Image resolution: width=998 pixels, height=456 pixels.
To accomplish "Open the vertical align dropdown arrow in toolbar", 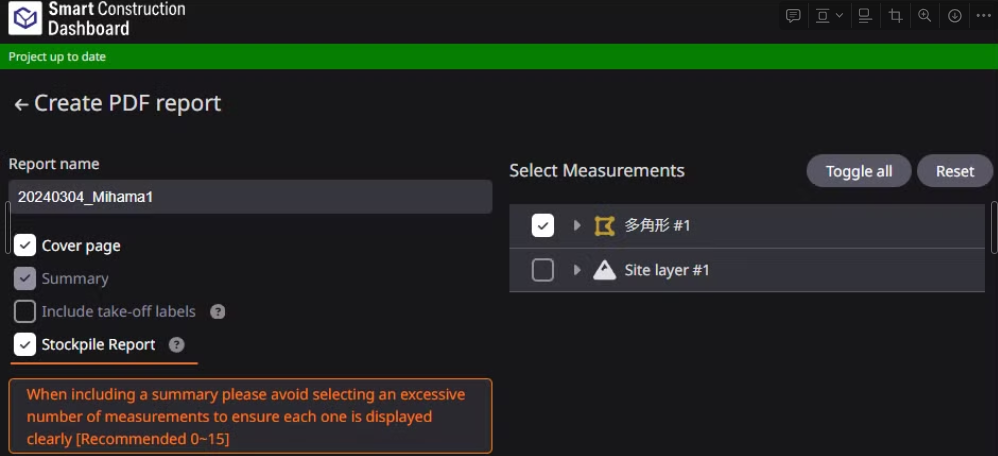I will [839, 16].
